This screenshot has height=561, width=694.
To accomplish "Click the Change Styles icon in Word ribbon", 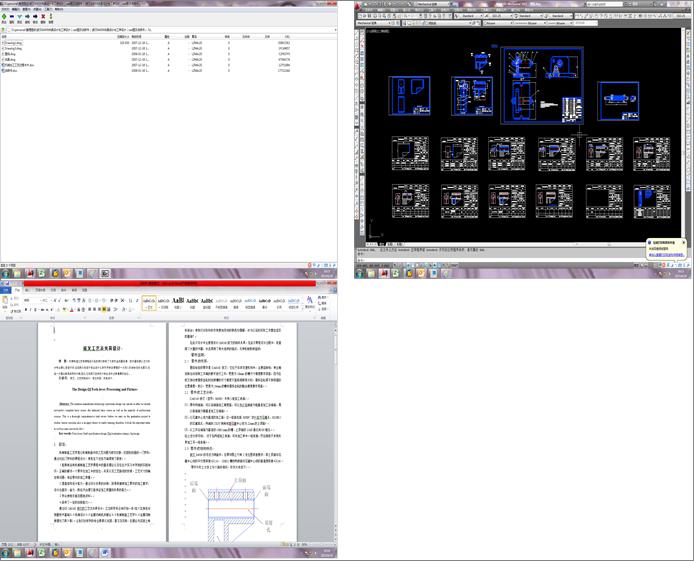I will 309,301.
